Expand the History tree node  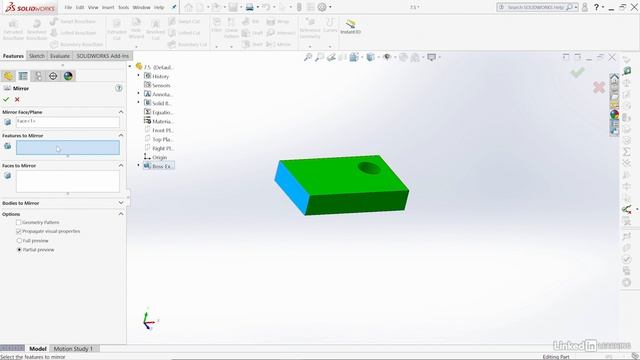(x=138, y=76)
